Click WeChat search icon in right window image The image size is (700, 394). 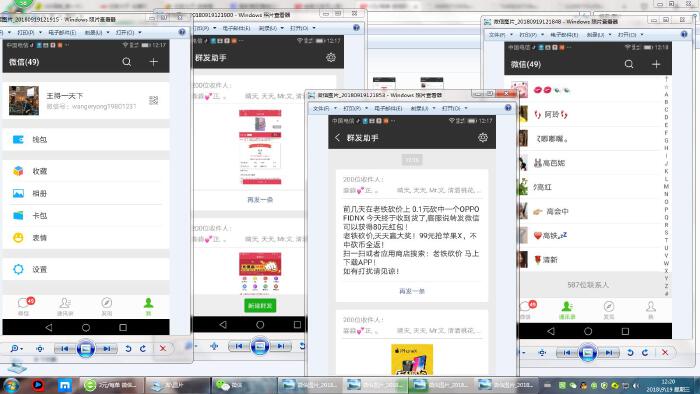point(629,64)
